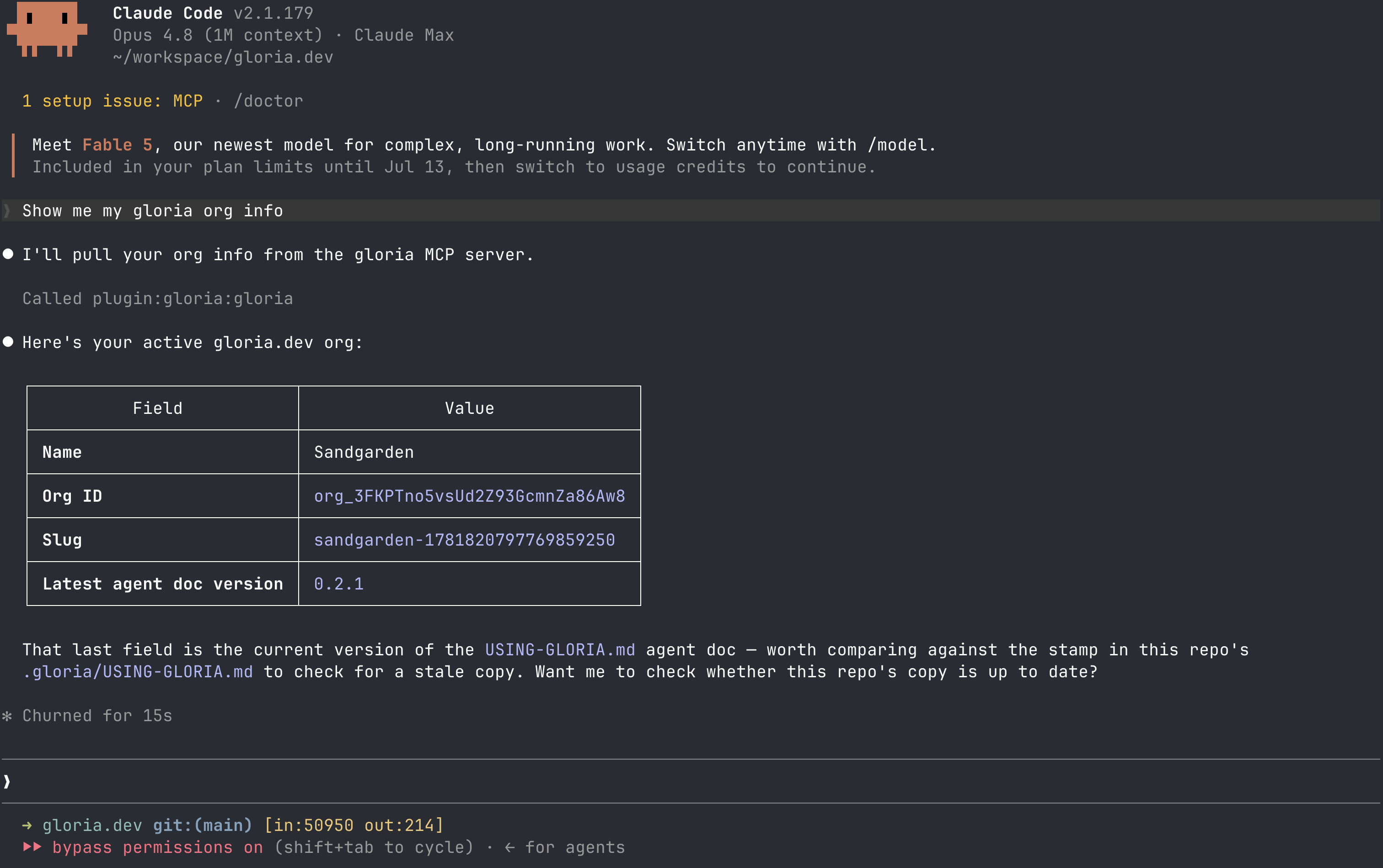Click the version text "v2.1.179"
Screen dimensions: 1383x868
pos(273,13)
